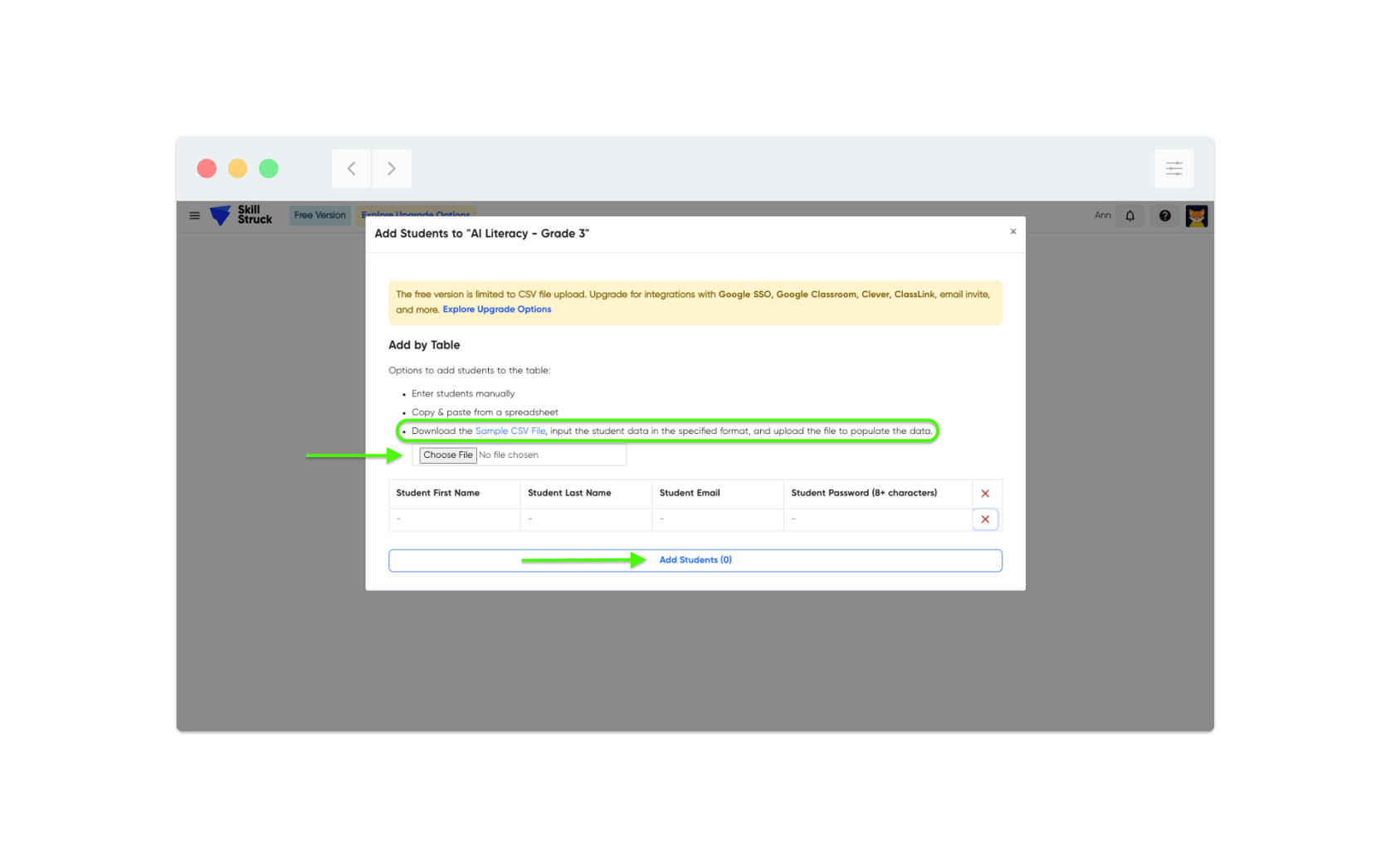Click 'Copy & paste from a spreadsheet' text
1390x868 pixels.
point(485,412)
